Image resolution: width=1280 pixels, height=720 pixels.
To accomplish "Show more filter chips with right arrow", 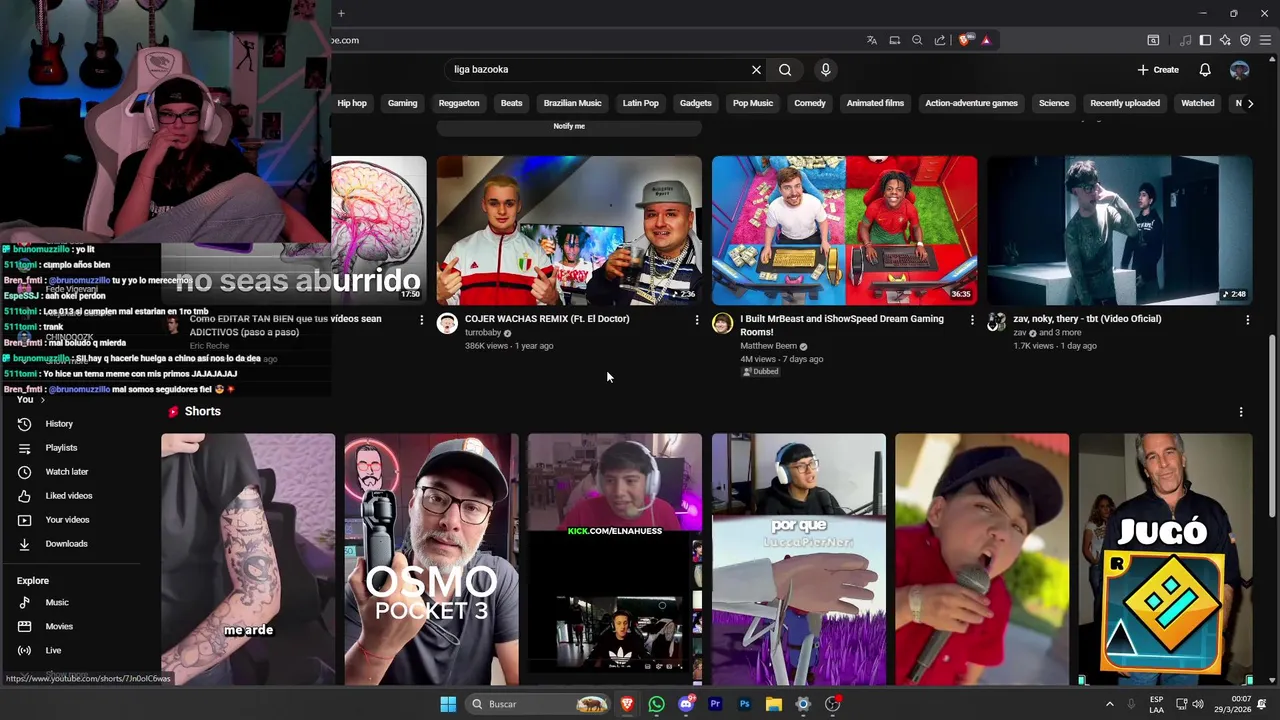I will click(1250, 103).
